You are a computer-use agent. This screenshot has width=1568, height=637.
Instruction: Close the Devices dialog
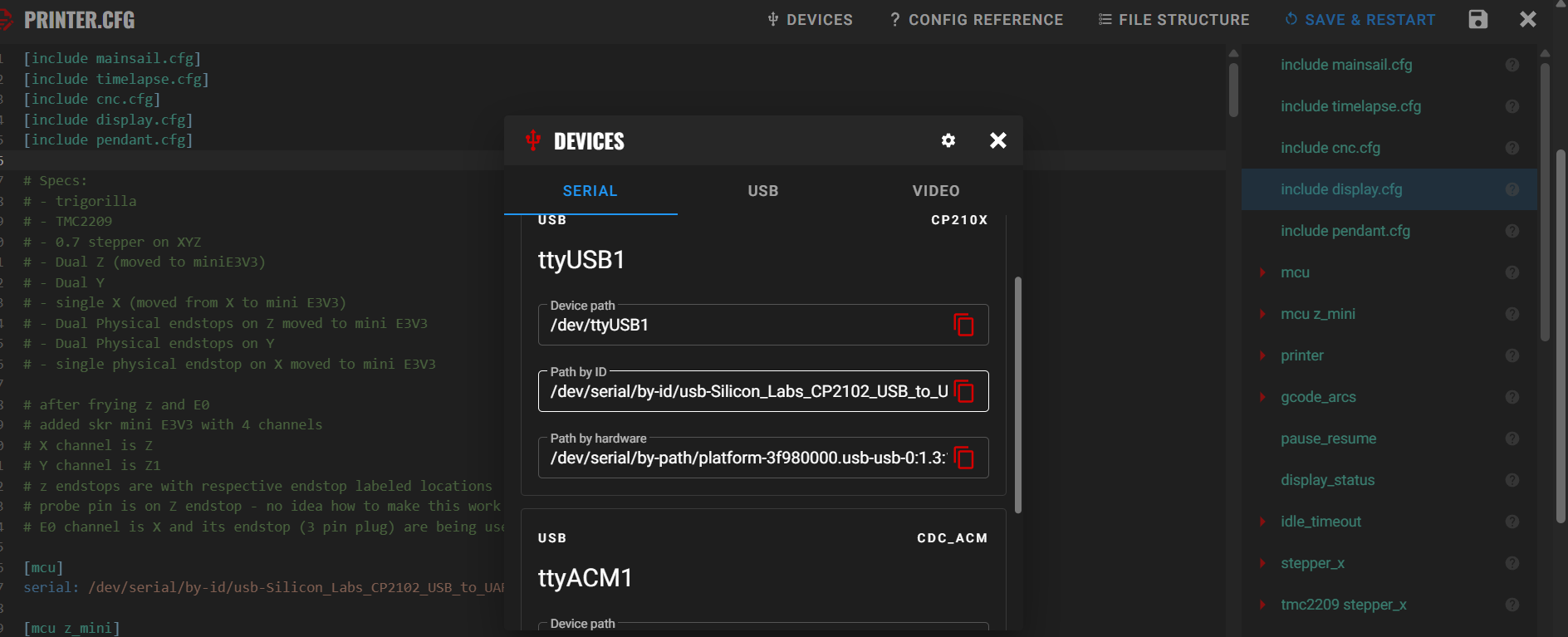coord(997,141)
